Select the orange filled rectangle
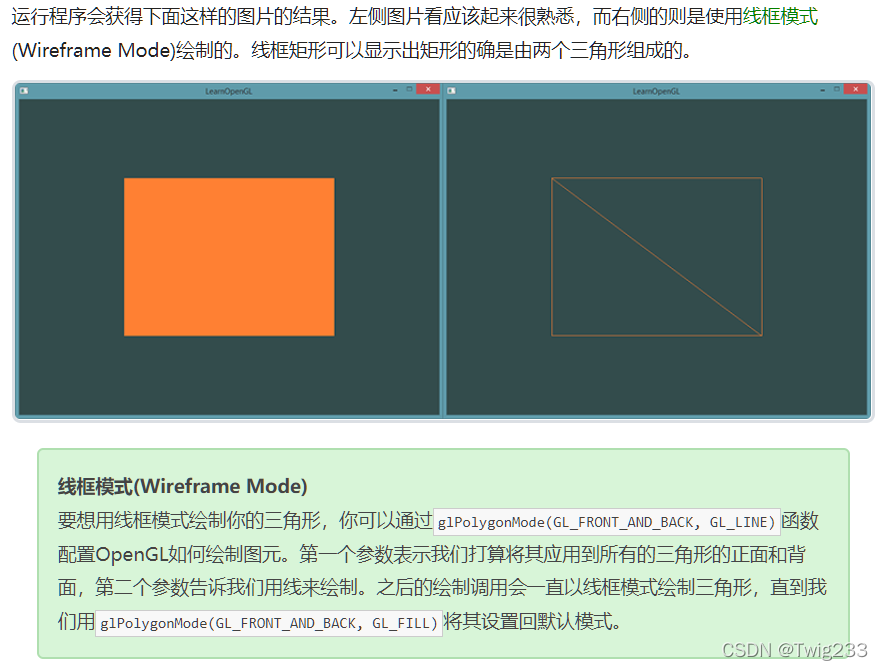The image size is (883, 670). [x=228, y=256]
